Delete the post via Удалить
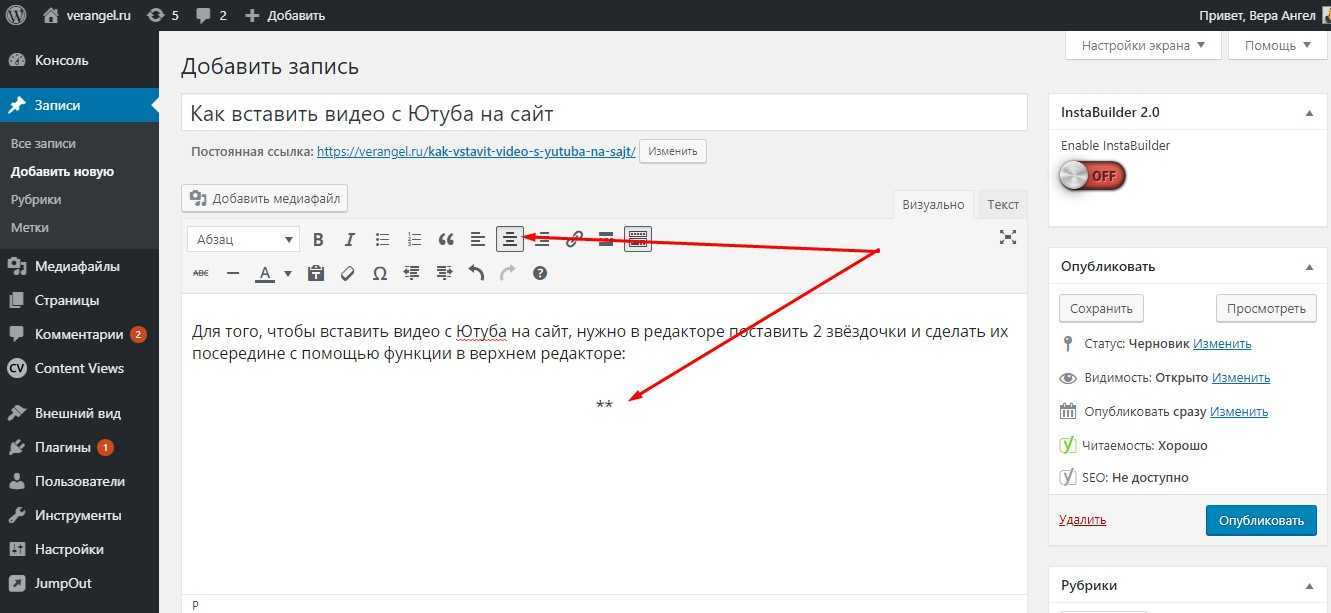The width and height of the screenshot is (1331, 613). [x=1082, y=520]
